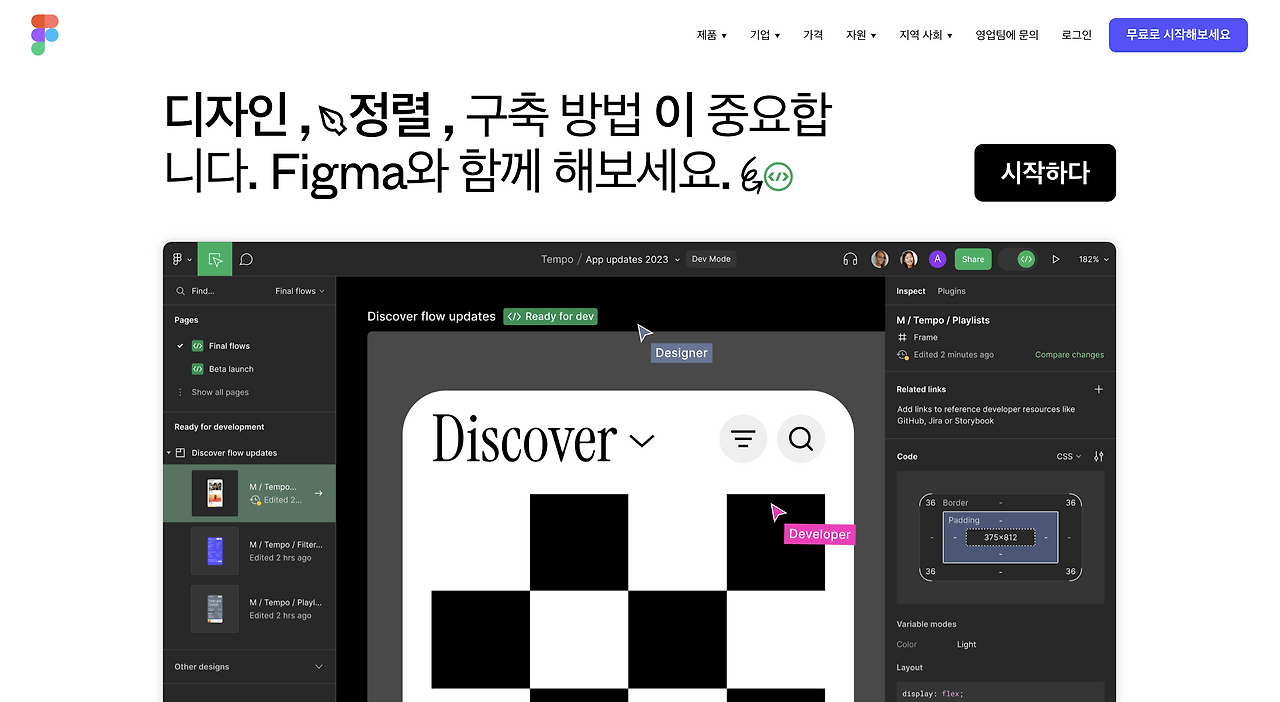
Task: Switch to the Plugins tab
Action: pos(951,291)
